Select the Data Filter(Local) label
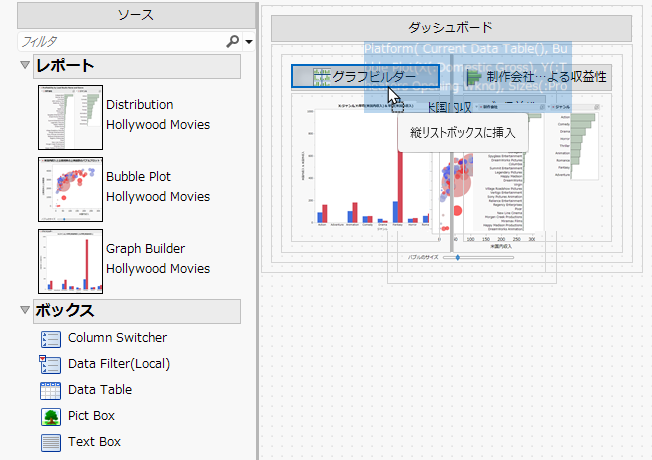 coord(119,364)
